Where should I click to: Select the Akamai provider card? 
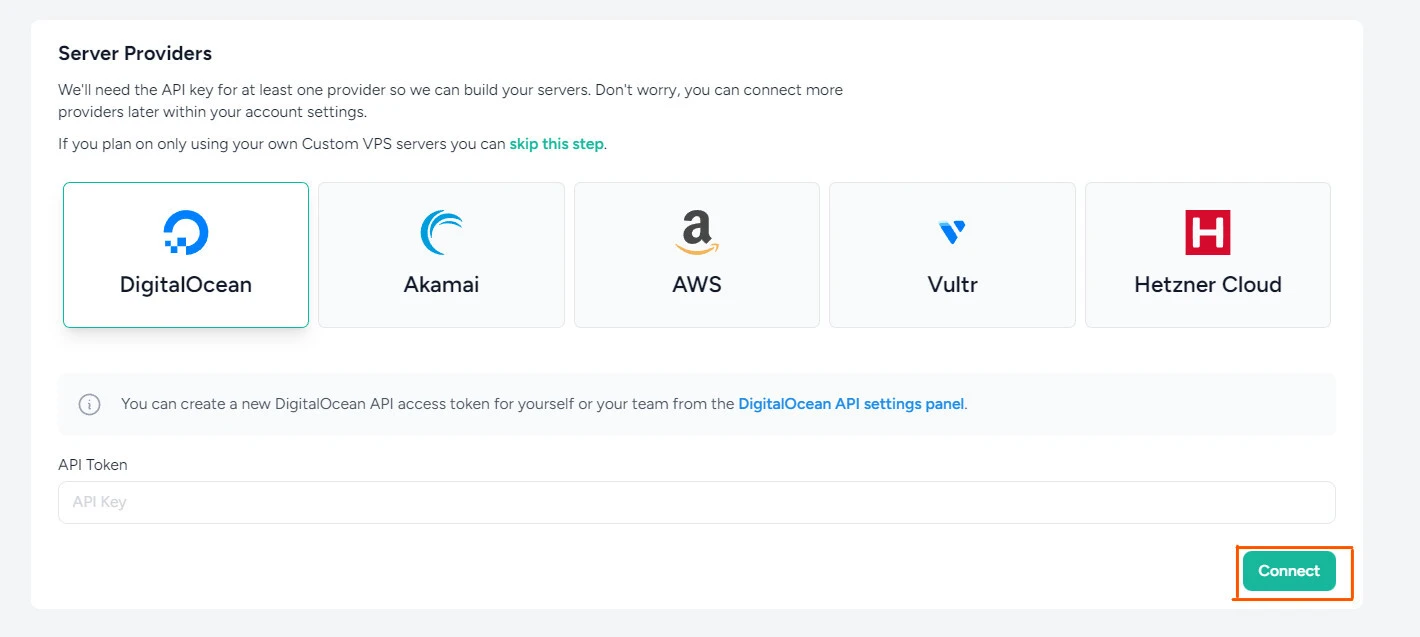[440, 254]
